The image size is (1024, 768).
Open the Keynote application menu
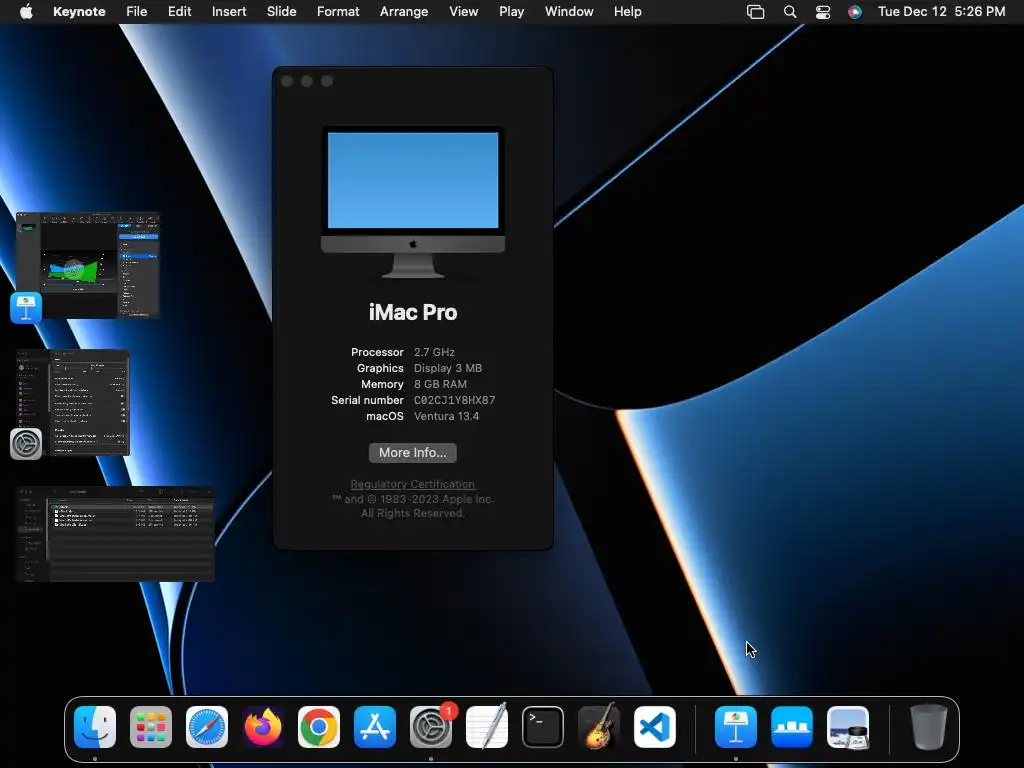coord(79,11)
